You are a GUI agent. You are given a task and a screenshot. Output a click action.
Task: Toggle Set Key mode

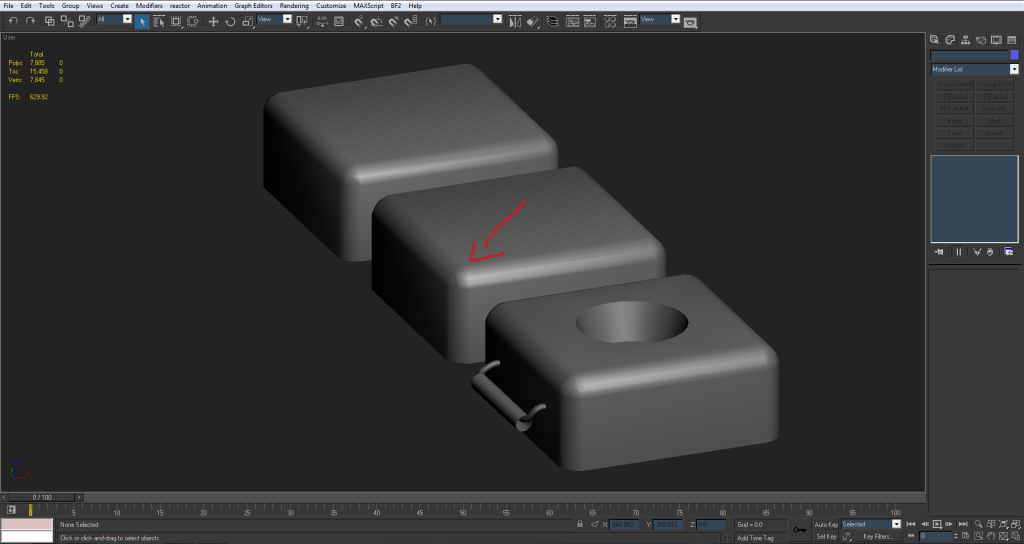825,536
